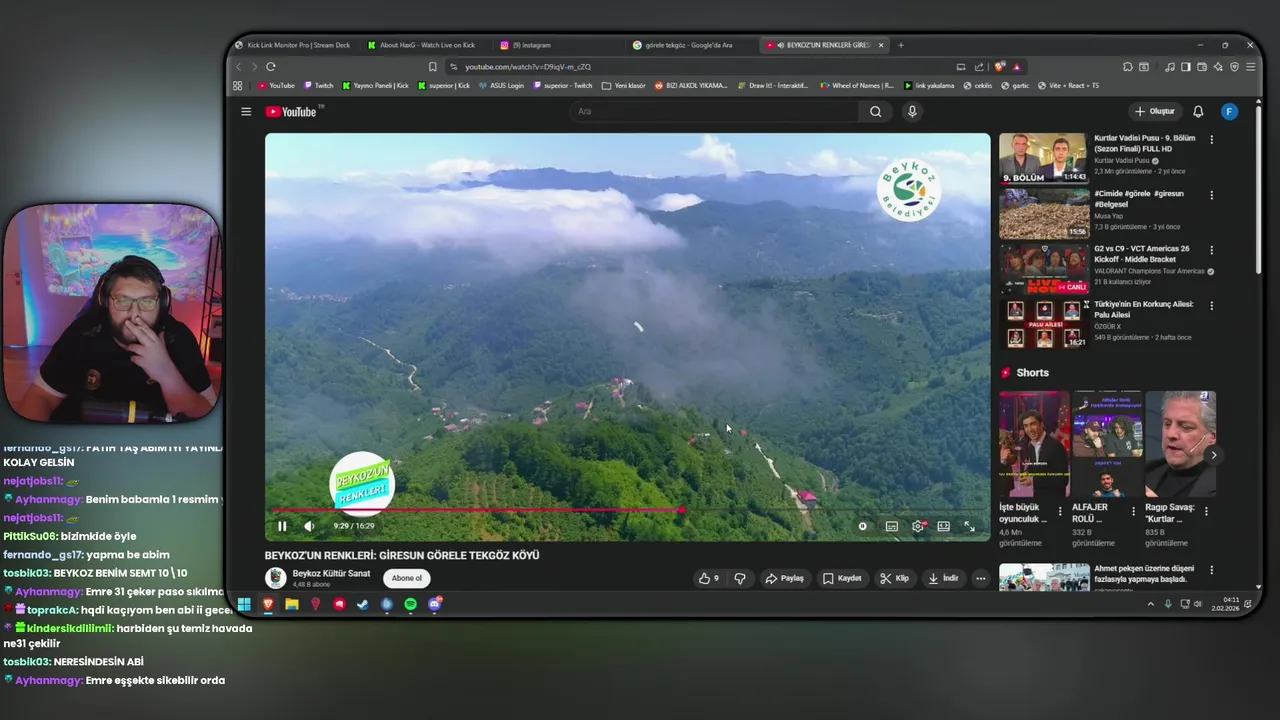The height and width of the screenshot is (720, 1280).
Task: Open options for Palu Ailesi video
Action: 1211,305
